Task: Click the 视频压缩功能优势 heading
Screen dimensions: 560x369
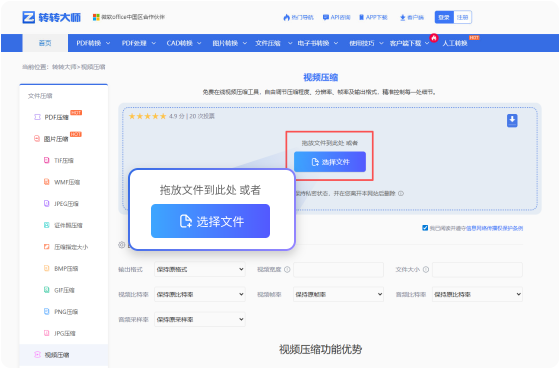Action: pyautogui.click(x=320, y=349)
